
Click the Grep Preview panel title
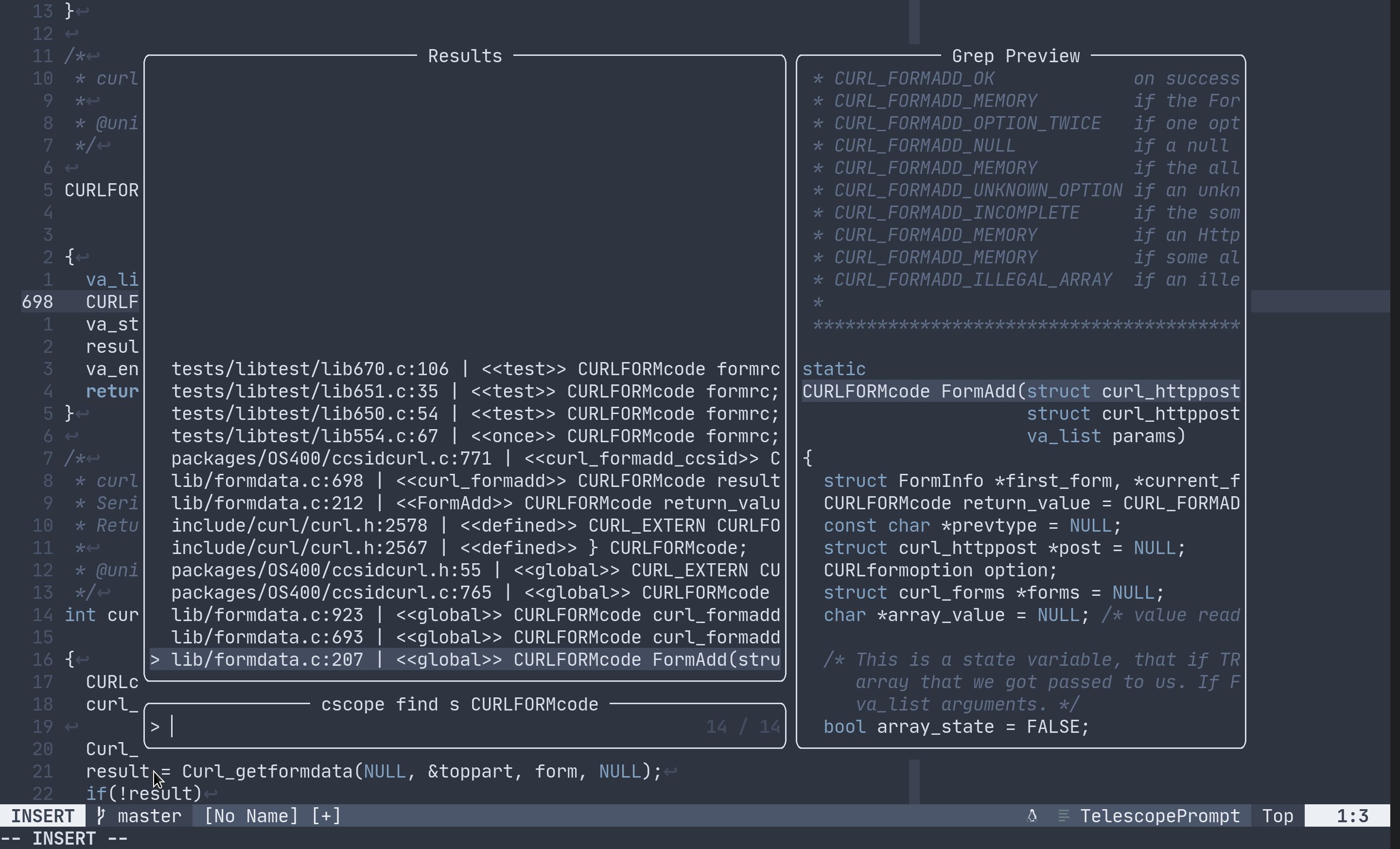pyautogui.click(x=1015, y=56)
